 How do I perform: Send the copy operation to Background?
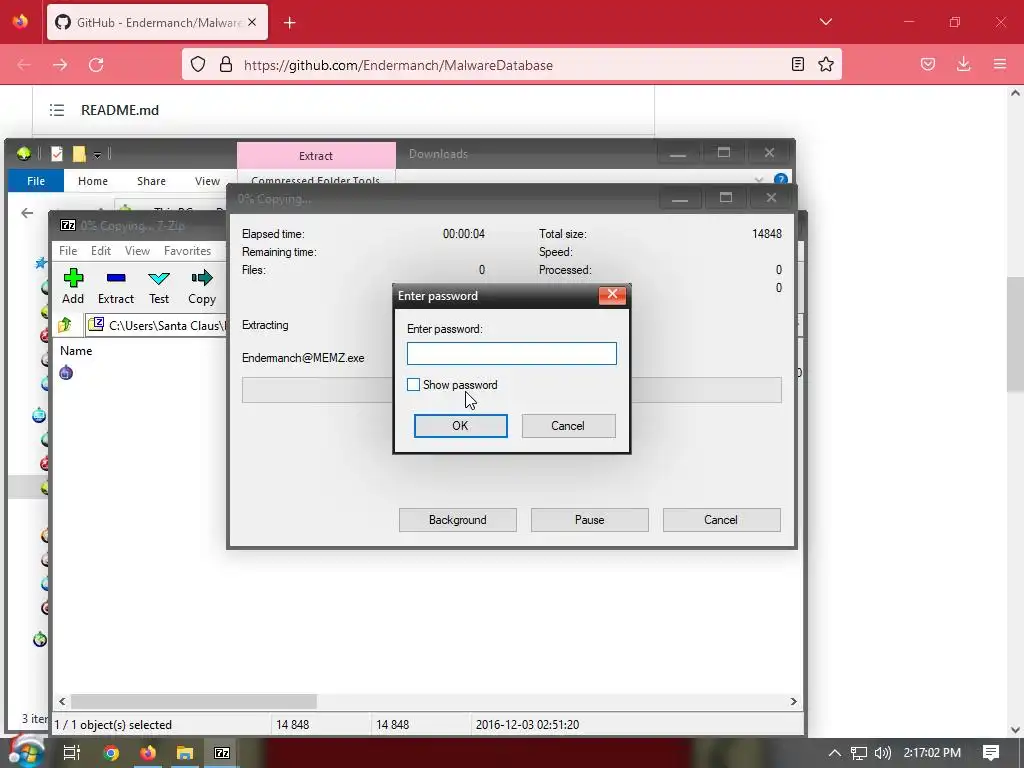[x=458, y=520]
